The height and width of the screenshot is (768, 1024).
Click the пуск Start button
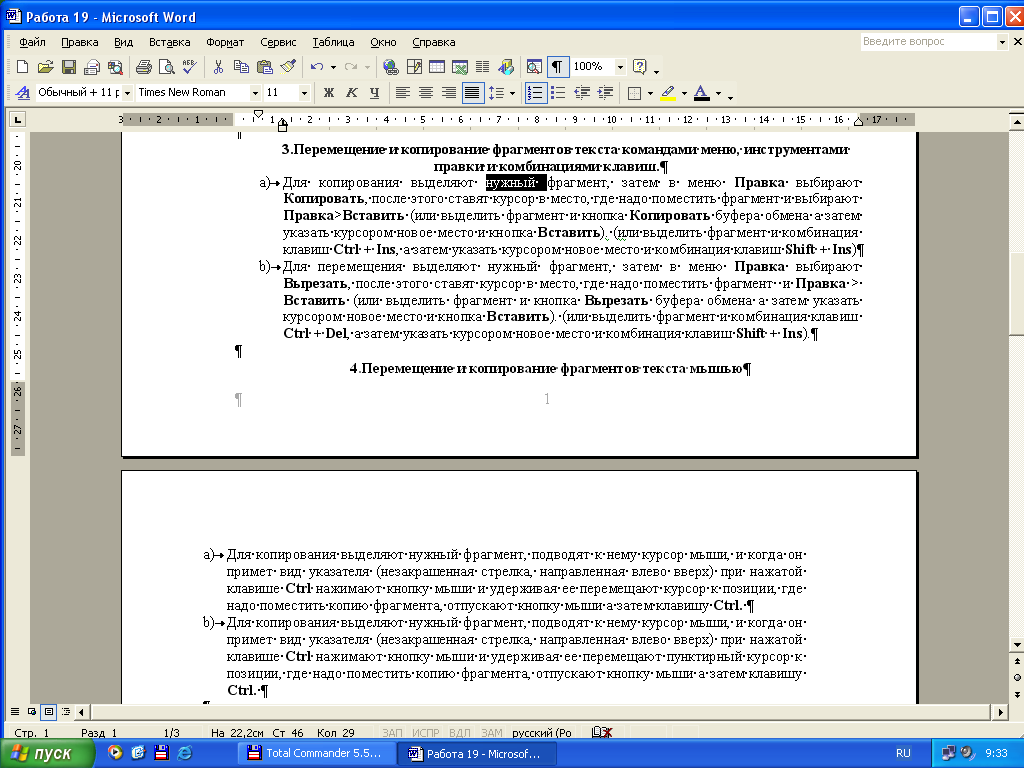[x=47, y=753]
